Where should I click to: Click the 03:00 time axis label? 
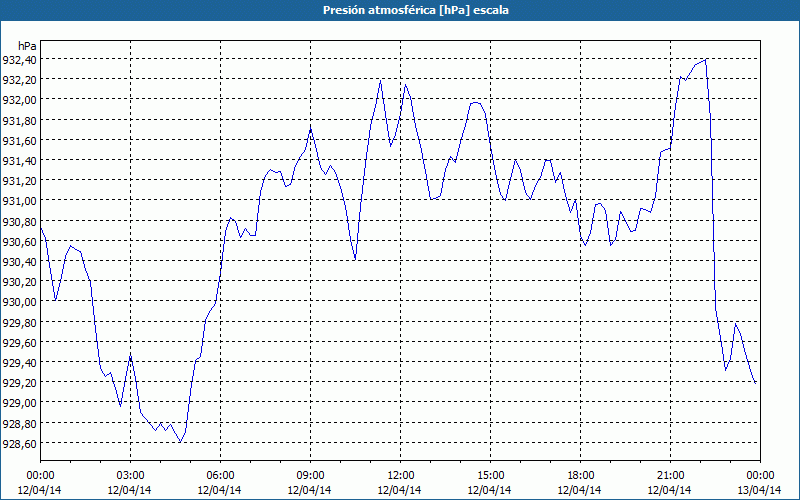130,476
